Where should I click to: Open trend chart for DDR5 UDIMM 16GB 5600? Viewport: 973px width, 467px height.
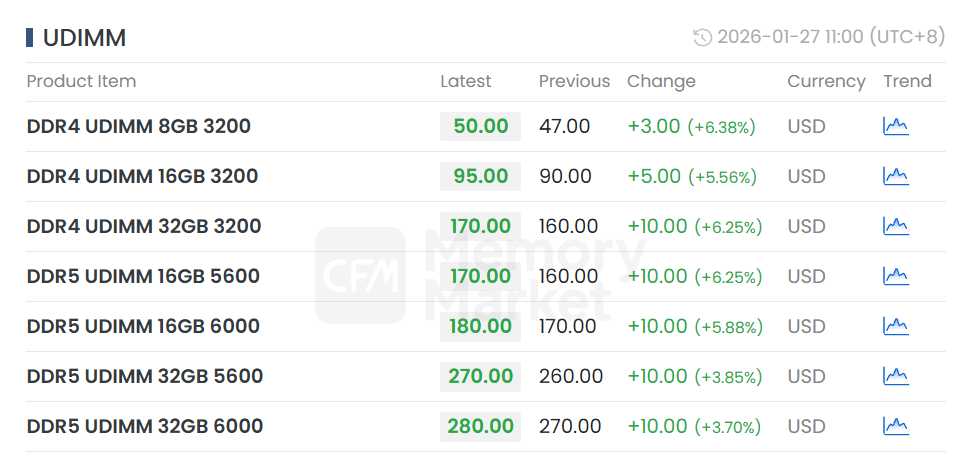(x=895, y=276)
